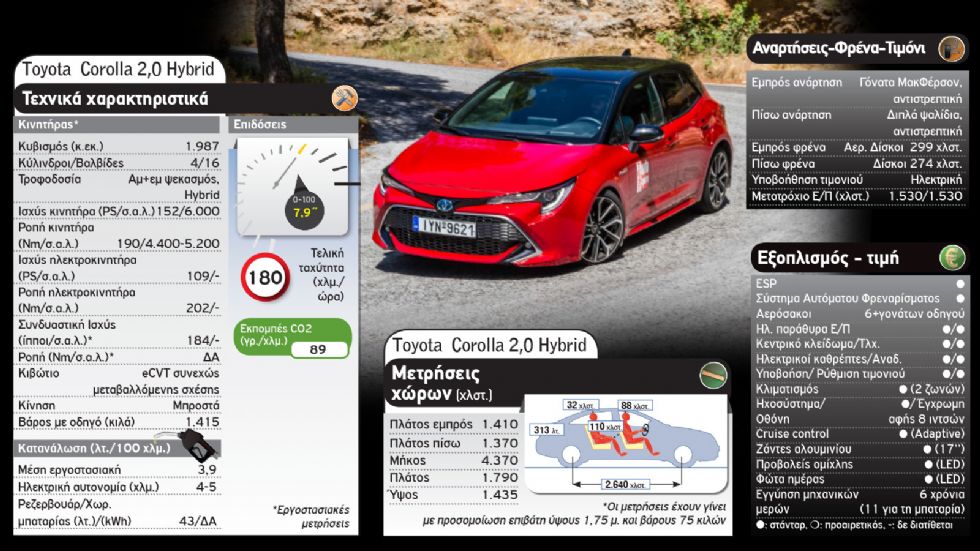Click the 'Κίνηση' row showing Μπροστά
Viewport: 980px width, 551px height.
118,405
